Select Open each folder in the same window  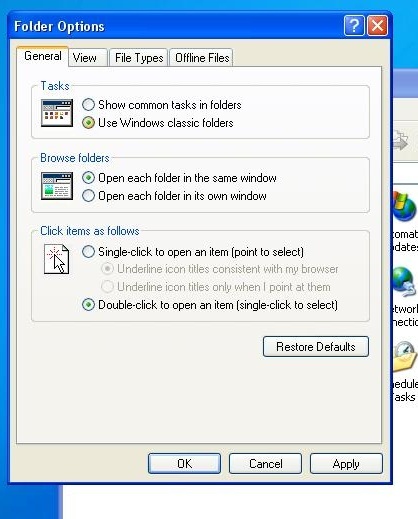pos(179,178)
